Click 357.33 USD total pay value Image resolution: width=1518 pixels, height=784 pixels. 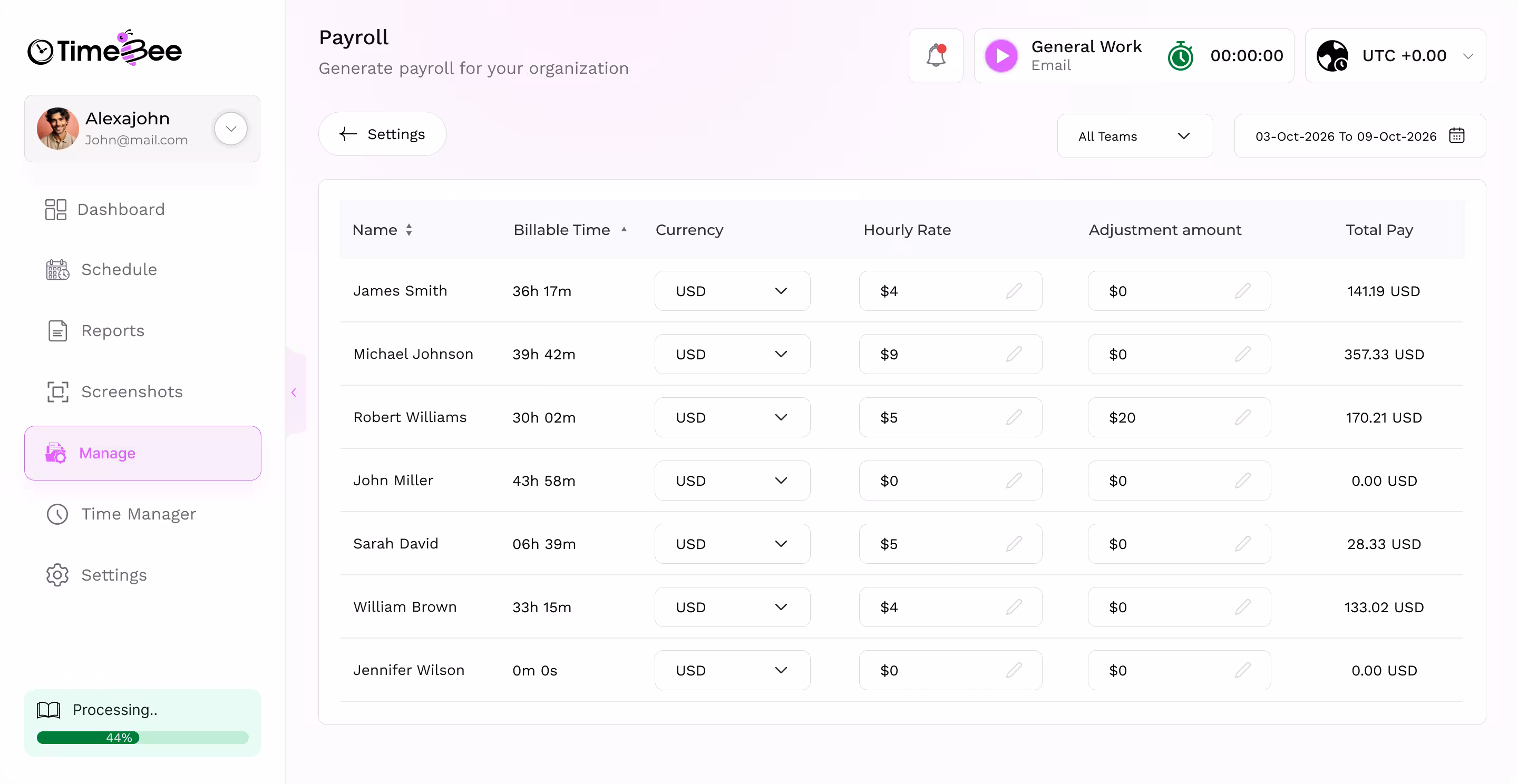[1384, 354]
